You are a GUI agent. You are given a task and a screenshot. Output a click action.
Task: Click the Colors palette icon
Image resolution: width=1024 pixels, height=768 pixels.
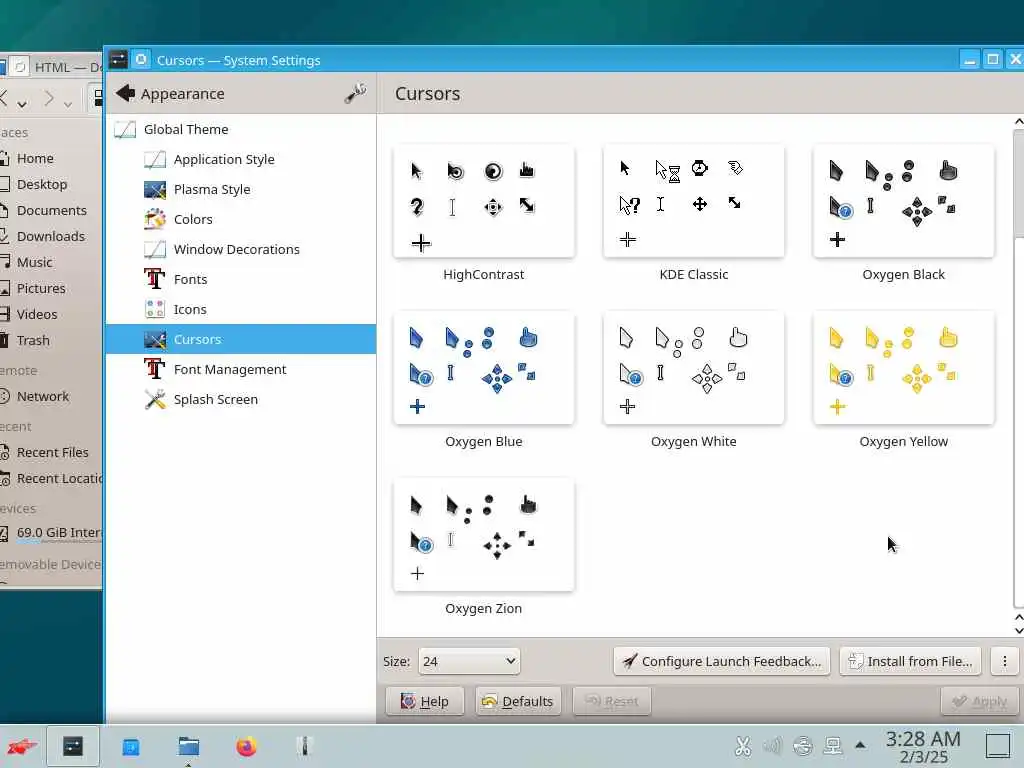(x=155, y=219)
